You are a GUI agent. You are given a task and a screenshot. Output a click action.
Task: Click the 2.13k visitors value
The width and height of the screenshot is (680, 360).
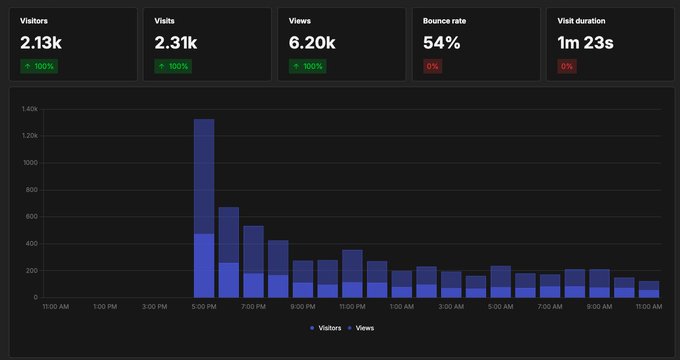[41, 43]
